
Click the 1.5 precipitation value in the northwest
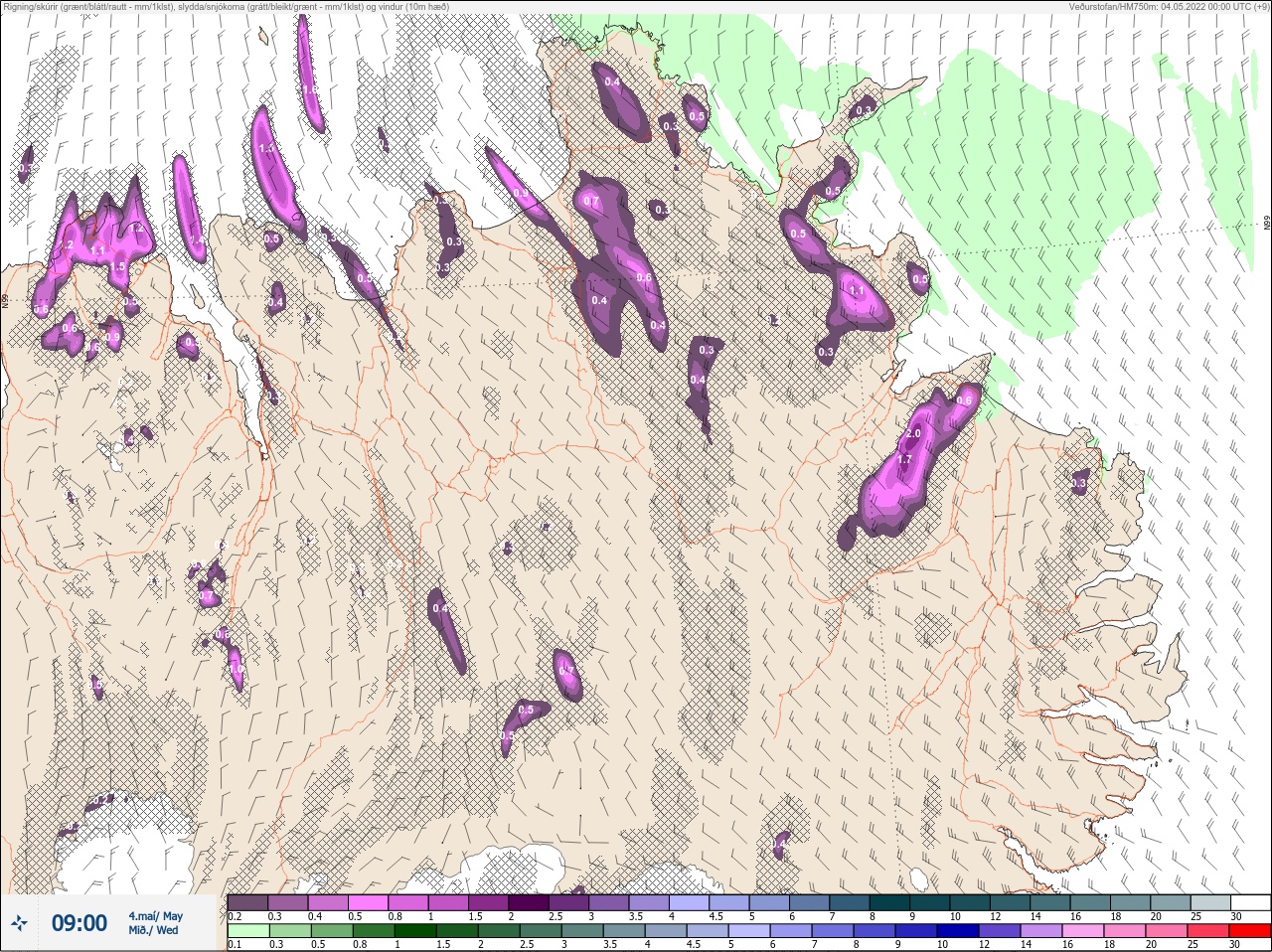(x=118, y=266)
